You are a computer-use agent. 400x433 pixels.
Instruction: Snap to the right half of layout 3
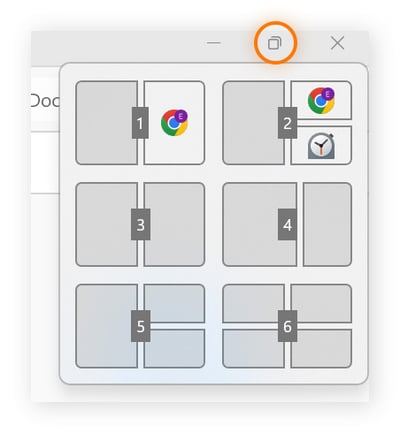pyautogui.click(x=174, y=224)
